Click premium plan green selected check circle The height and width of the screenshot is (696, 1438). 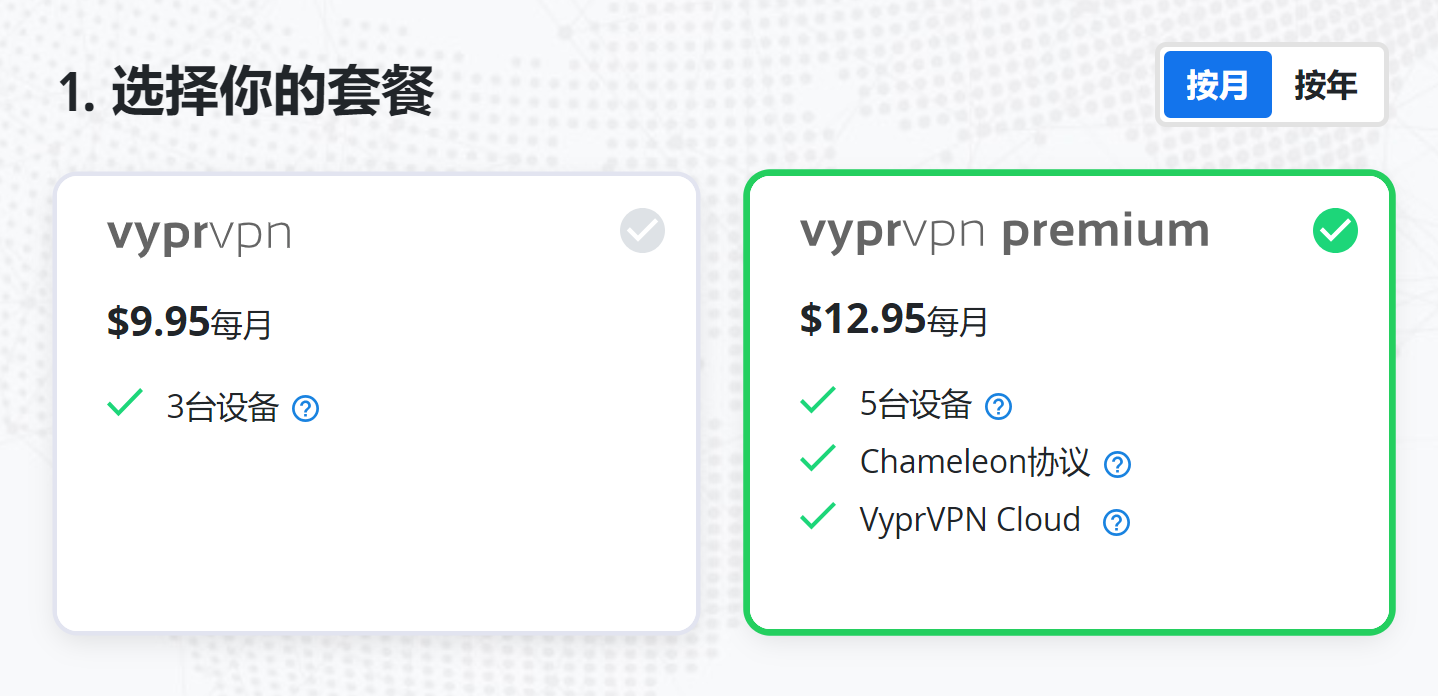pyautogui.click(x=1335, y=231)
